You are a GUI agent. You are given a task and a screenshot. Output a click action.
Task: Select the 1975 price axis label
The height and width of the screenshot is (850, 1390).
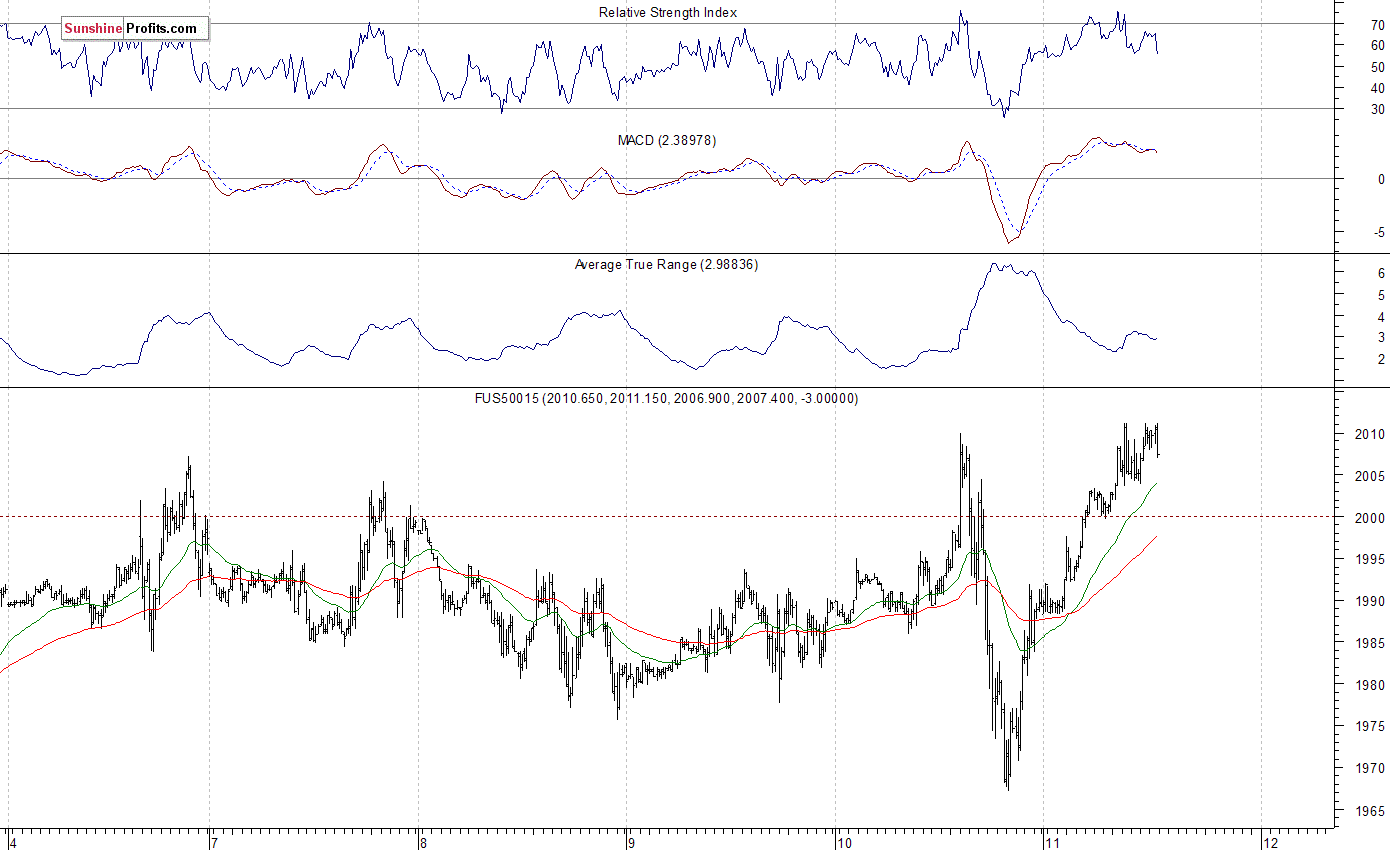1372,727
